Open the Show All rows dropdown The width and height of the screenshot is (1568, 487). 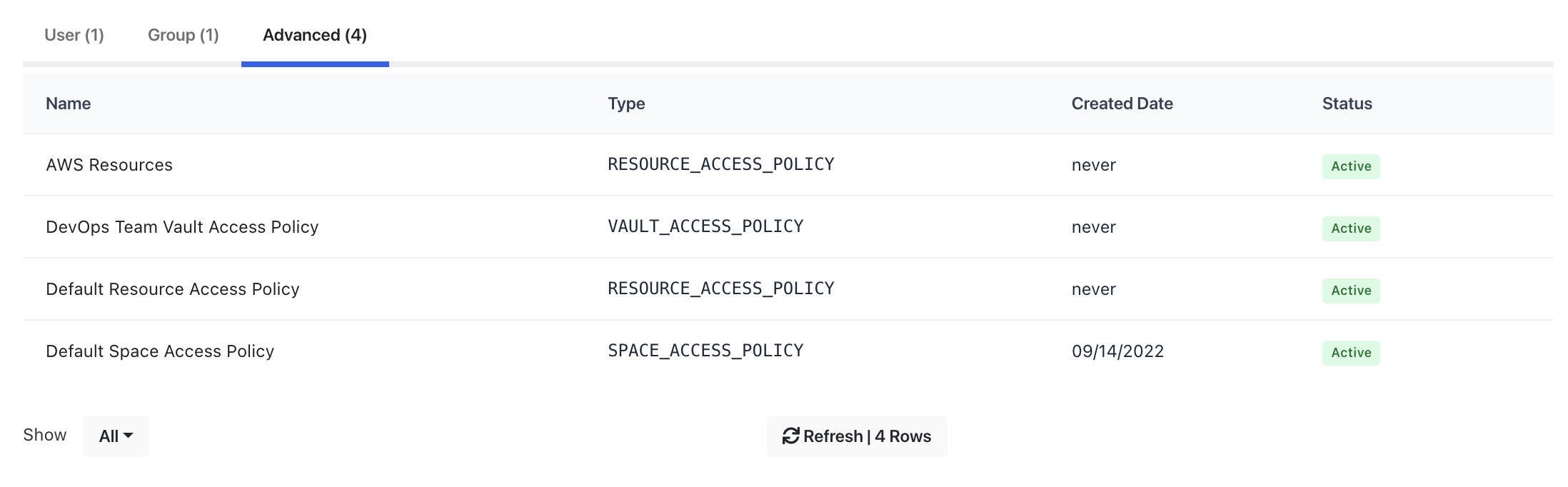pyautogui.click(x=116, y=436)
